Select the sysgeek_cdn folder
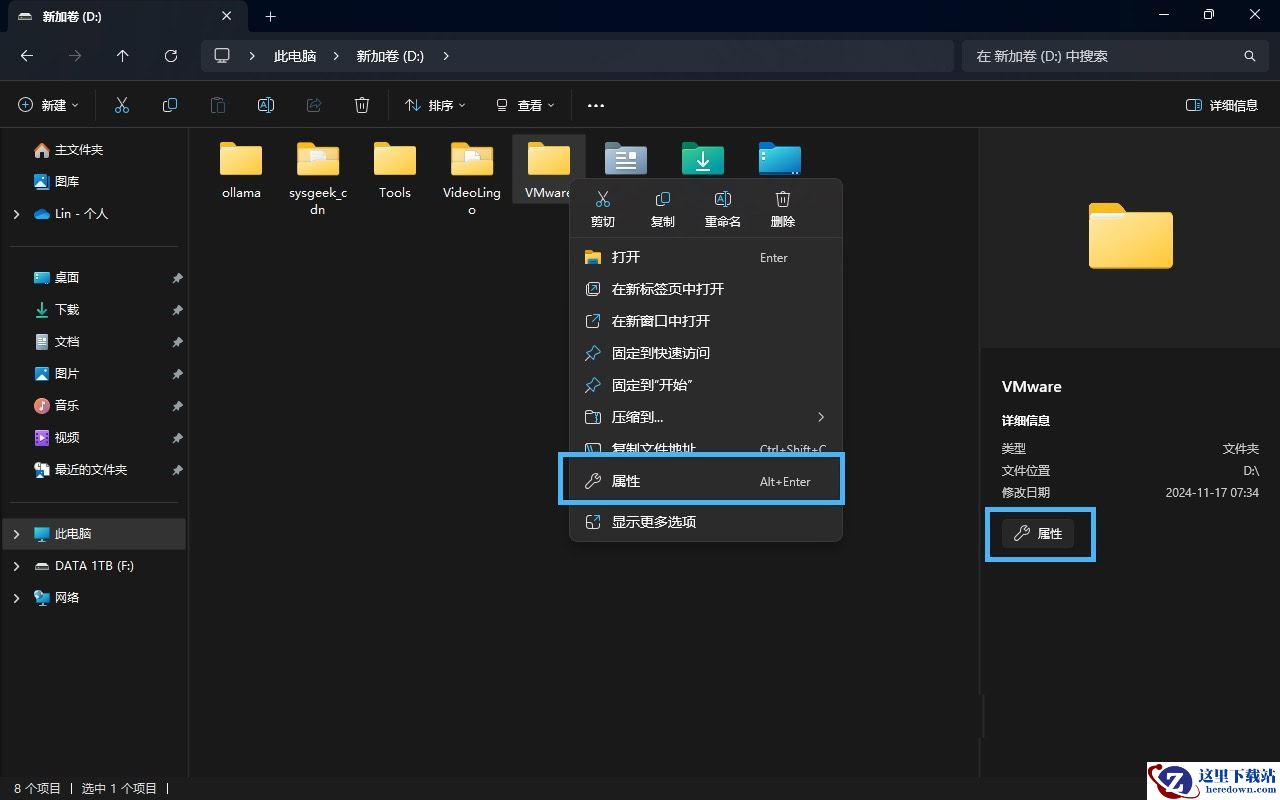The image size is (1280, 800). (318, 179)
